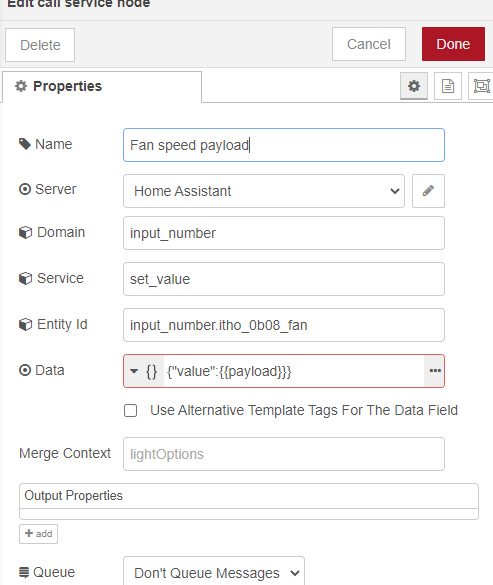Click the Delete button
Viewport: 493px width, 585px height.
(40, 45)
